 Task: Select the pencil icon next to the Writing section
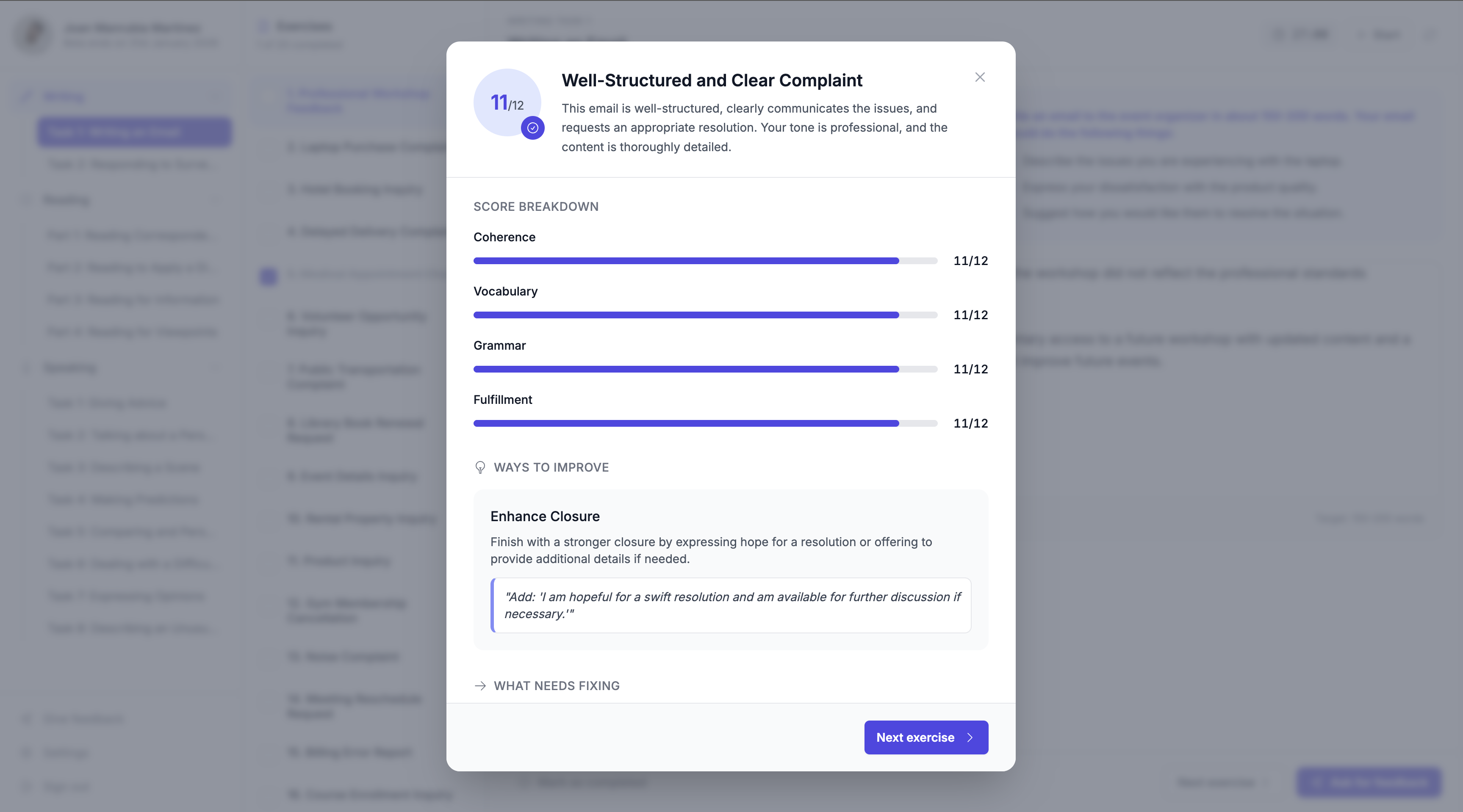pos(26,97)
